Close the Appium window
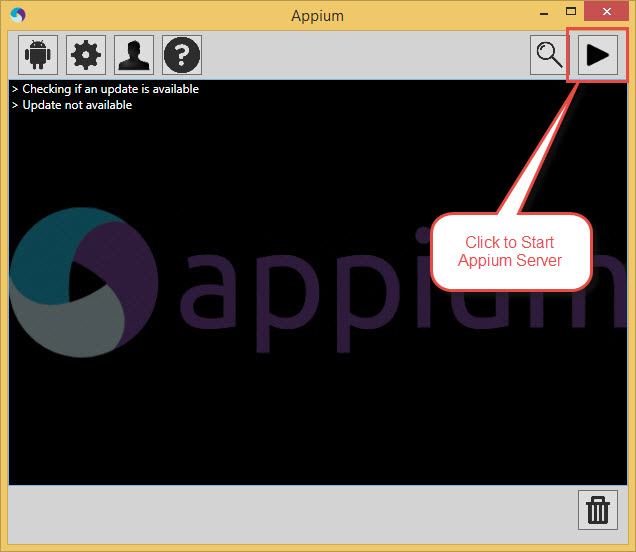 606,11
